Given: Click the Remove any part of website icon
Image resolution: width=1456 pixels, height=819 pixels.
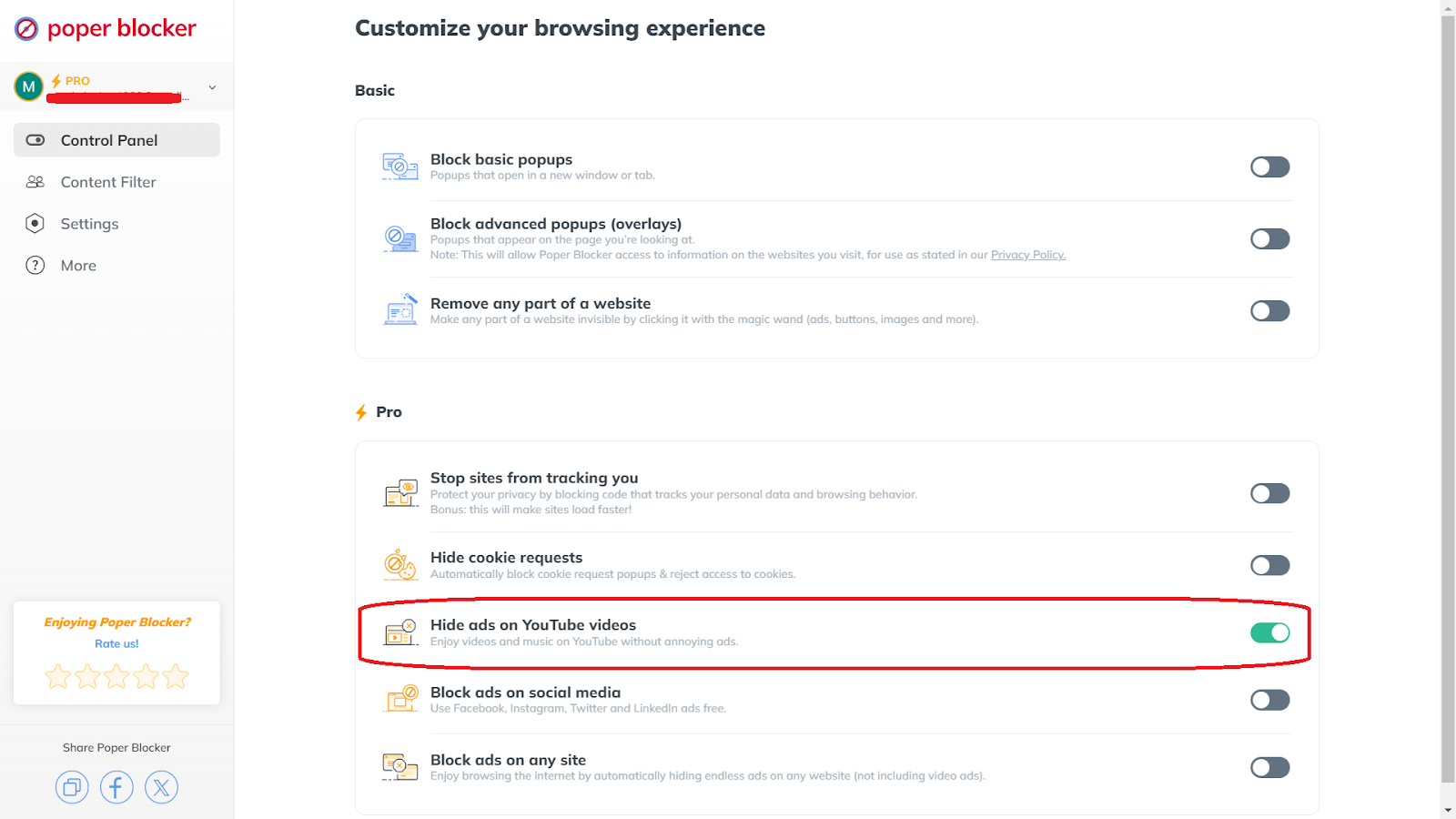Looking at the screenshot, I should coord(400,310).
